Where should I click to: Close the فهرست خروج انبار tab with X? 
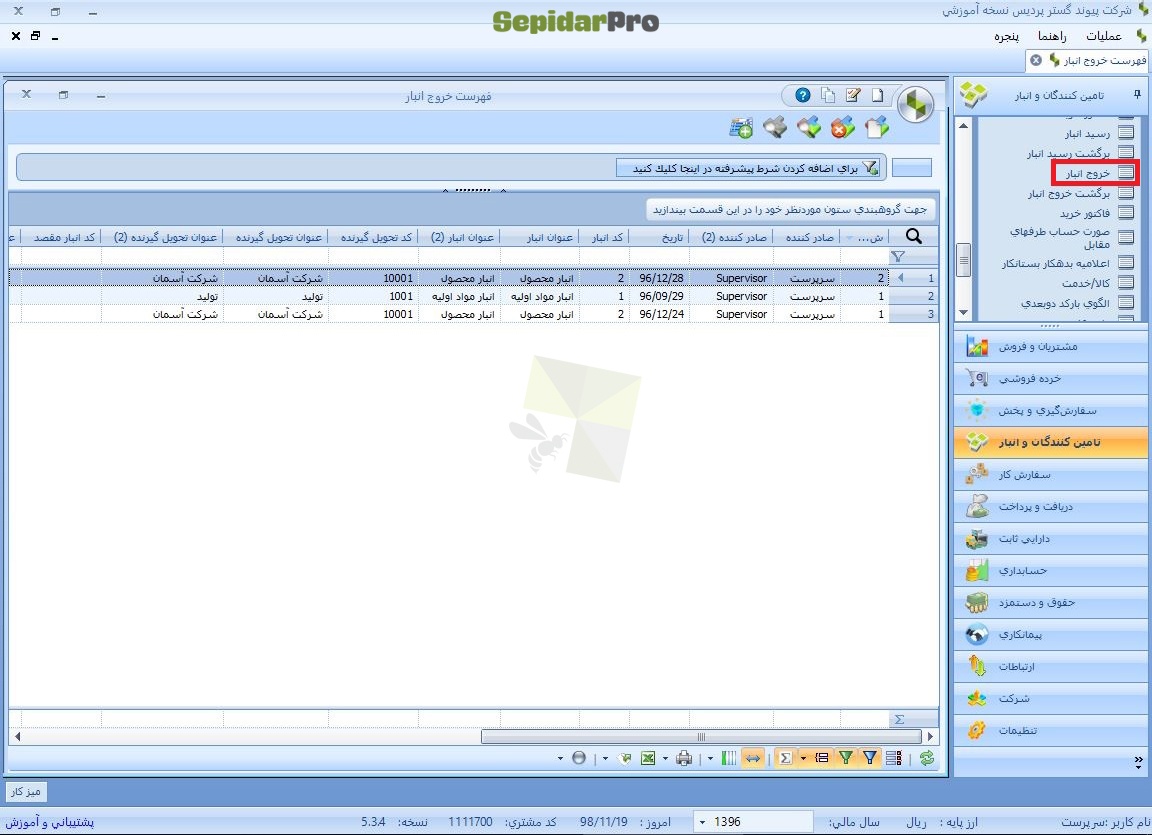(x=1036, y=60)
